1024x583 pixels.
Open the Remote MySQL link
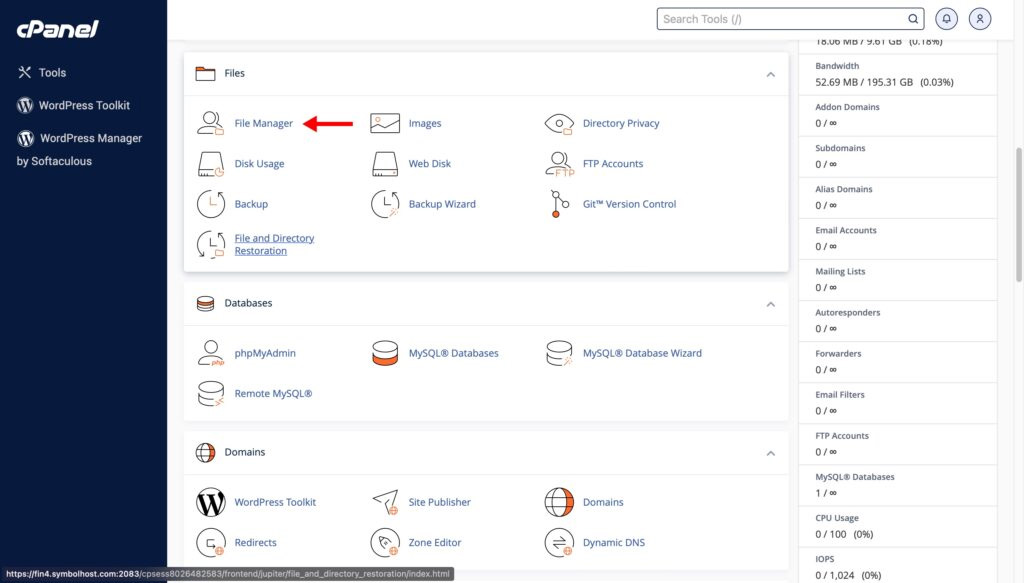[x=274, y=394]
